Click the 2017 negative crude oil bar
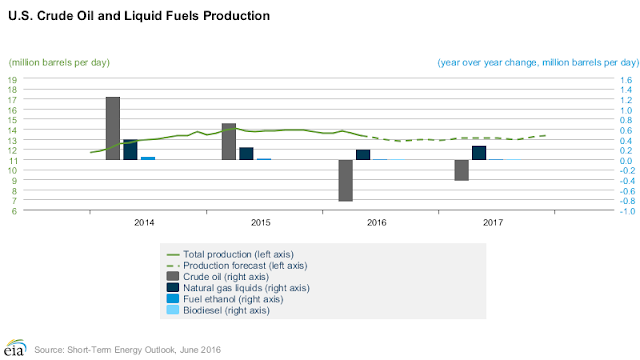640x360 pixels. (462, 170)
